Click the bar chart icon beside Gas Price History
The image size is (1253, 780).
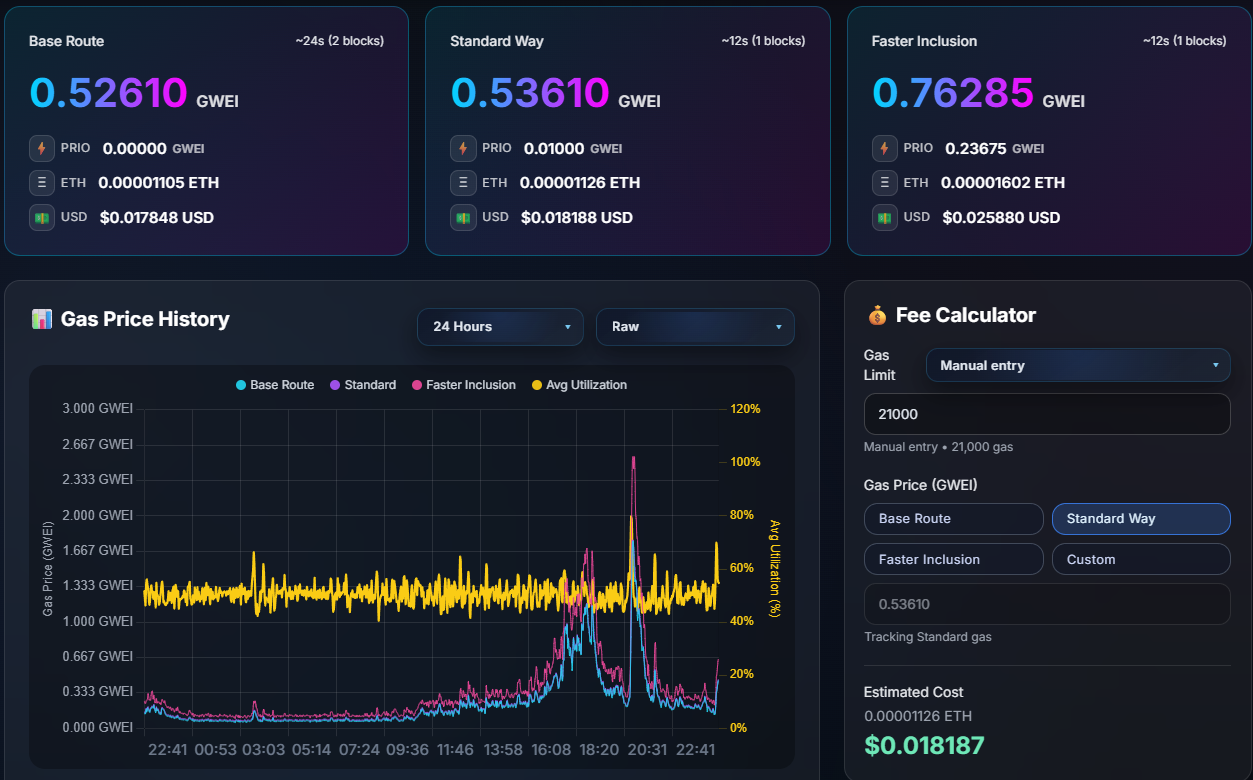42,320
